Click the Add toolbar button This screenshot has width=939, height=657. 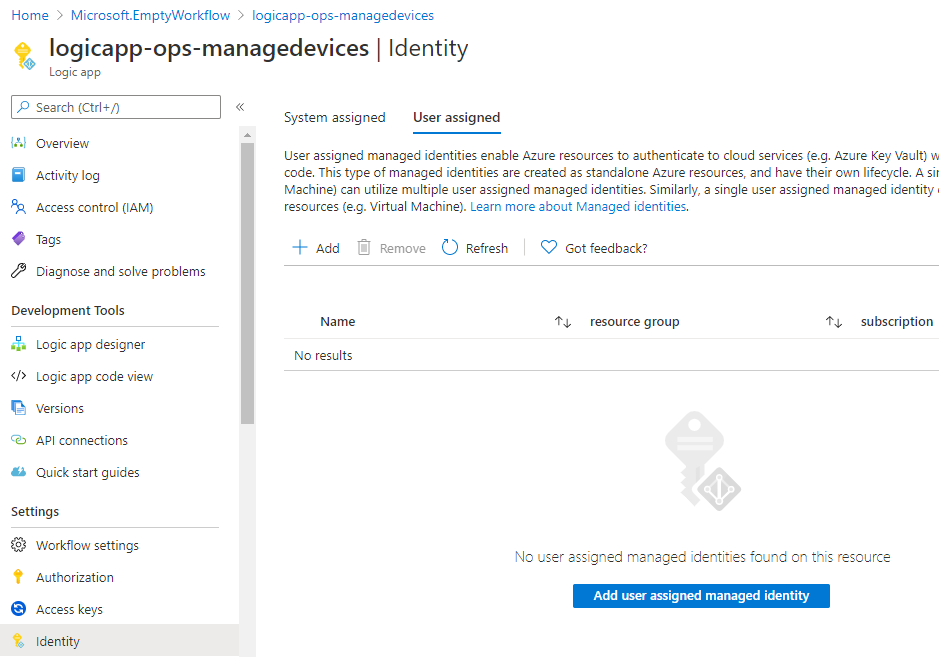point(316,248)
